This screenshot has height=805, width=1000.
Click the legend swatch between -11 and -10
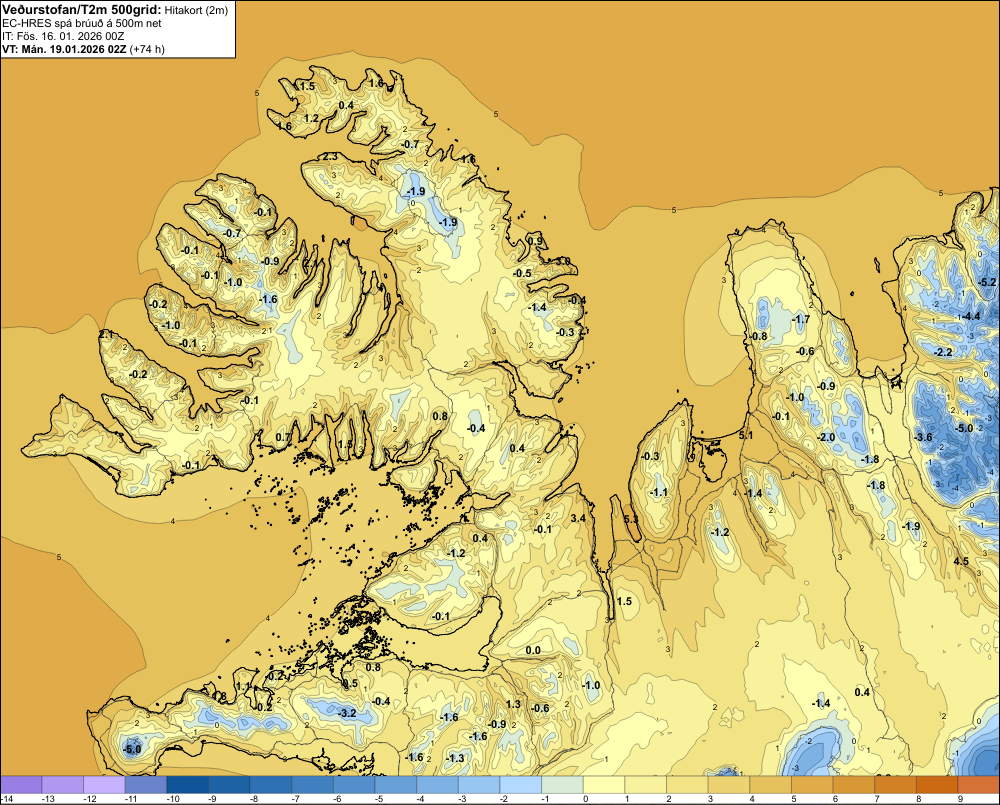tap(146, 785)
